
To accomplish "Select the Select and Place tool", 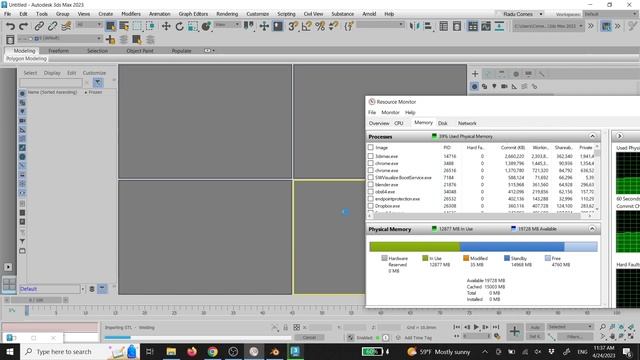I will (207, 27).
